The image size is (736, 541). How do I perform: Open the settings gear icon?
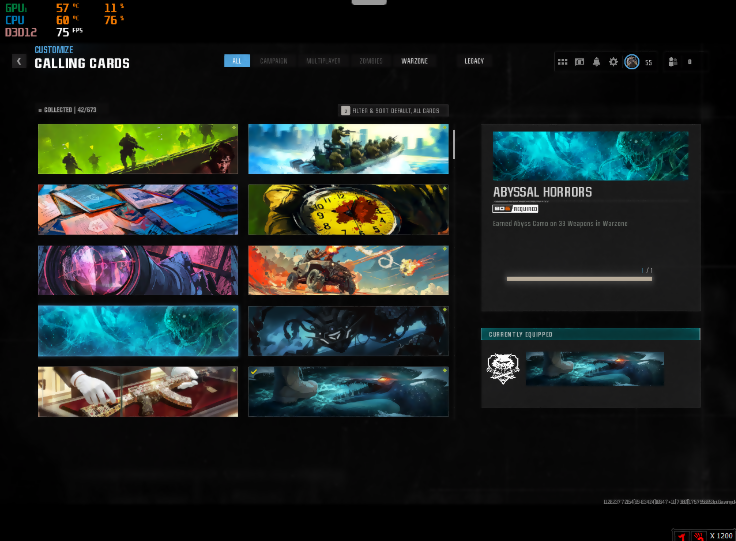[614, 62]
